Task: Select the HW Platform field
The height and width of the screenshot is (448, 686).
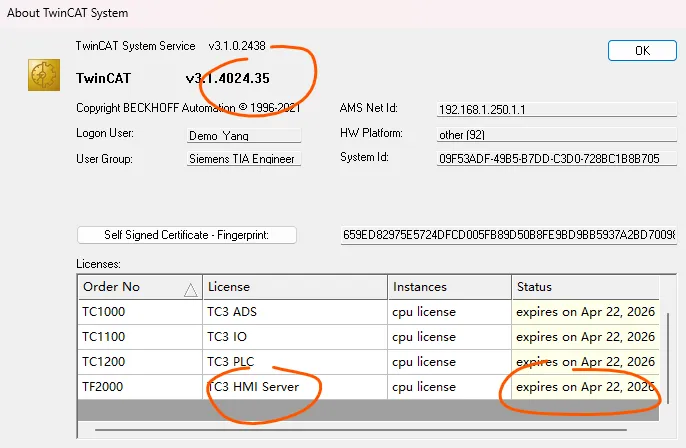Action: (x=556, y=135)
